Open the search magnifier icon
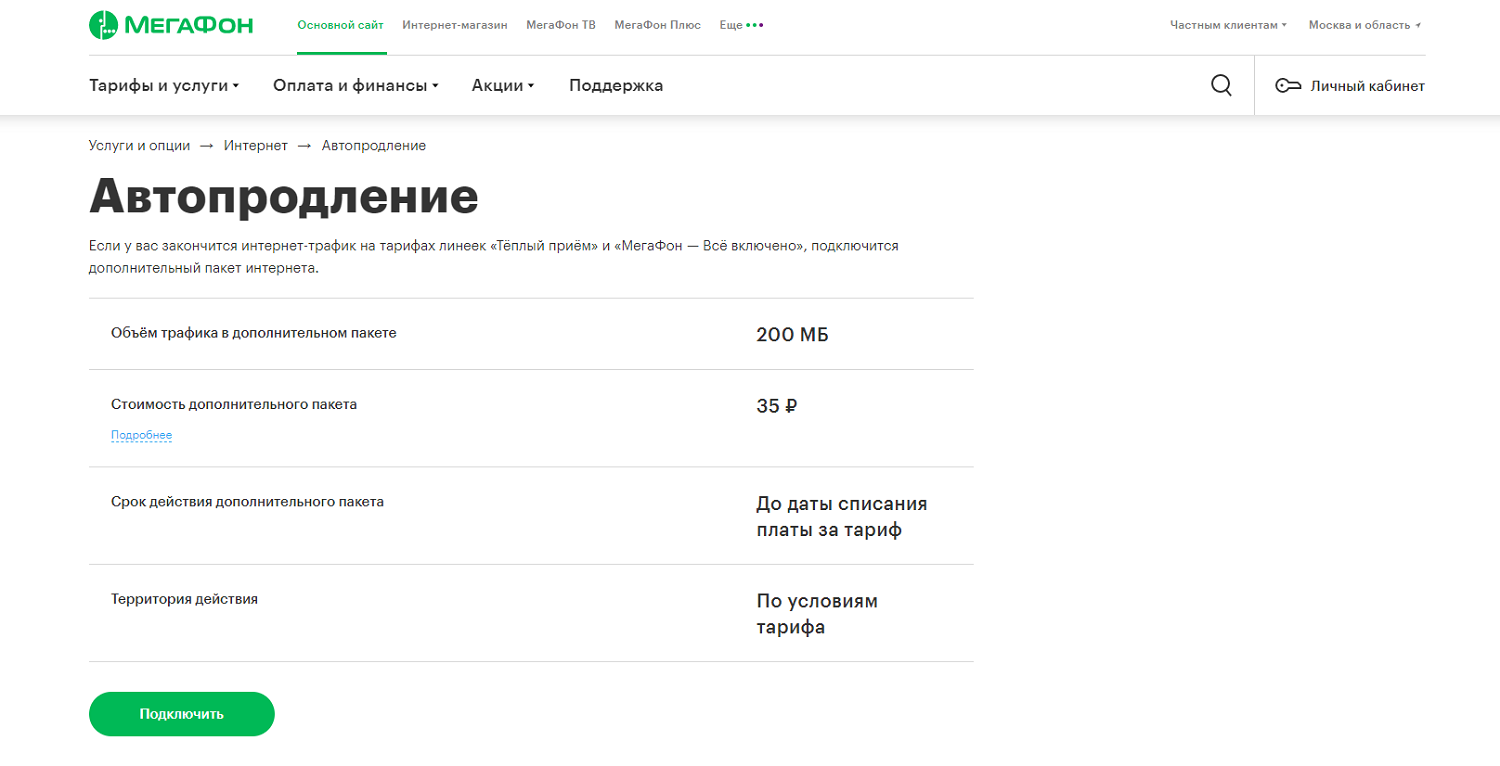 (x=1221, y=86)
